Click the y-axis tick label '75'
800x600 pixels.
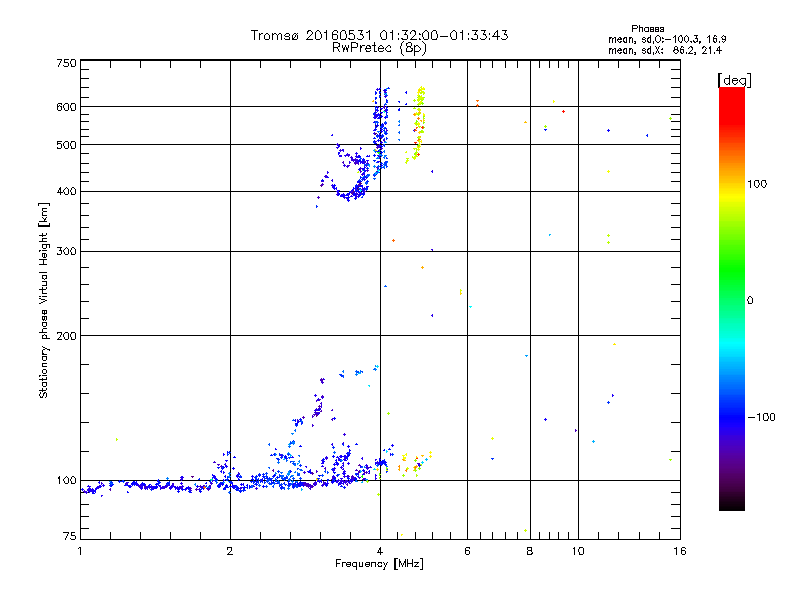coord(70,536)
